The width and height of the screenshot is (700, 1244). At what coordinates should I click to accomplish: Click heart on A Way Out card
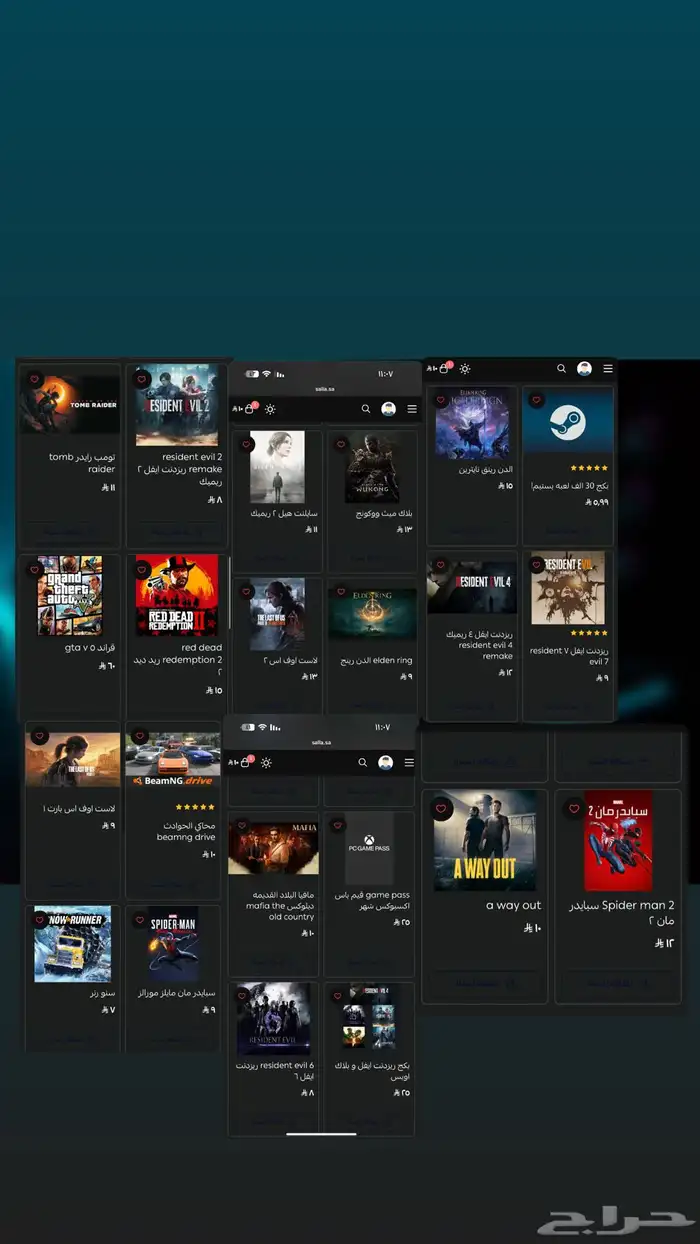(x=440, y=809)
